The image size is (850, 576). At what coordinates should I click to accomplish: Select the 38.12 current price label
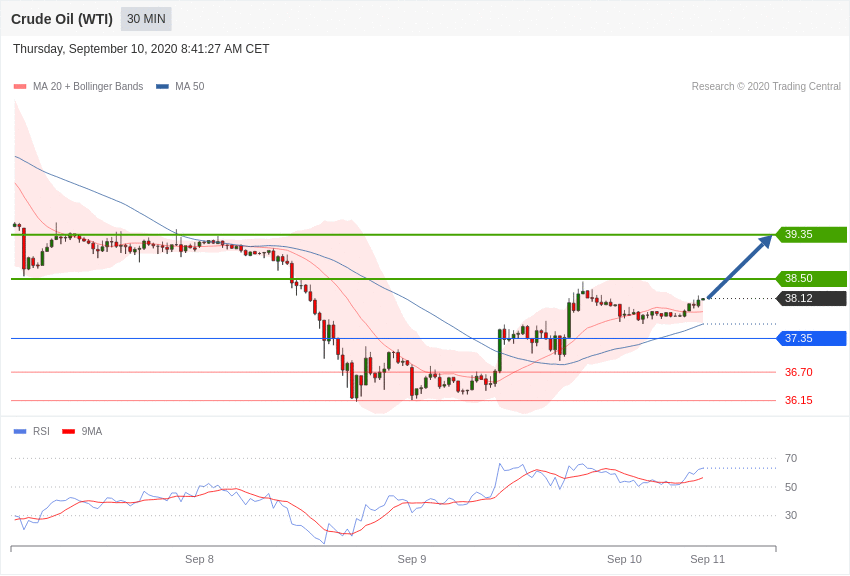811,299
